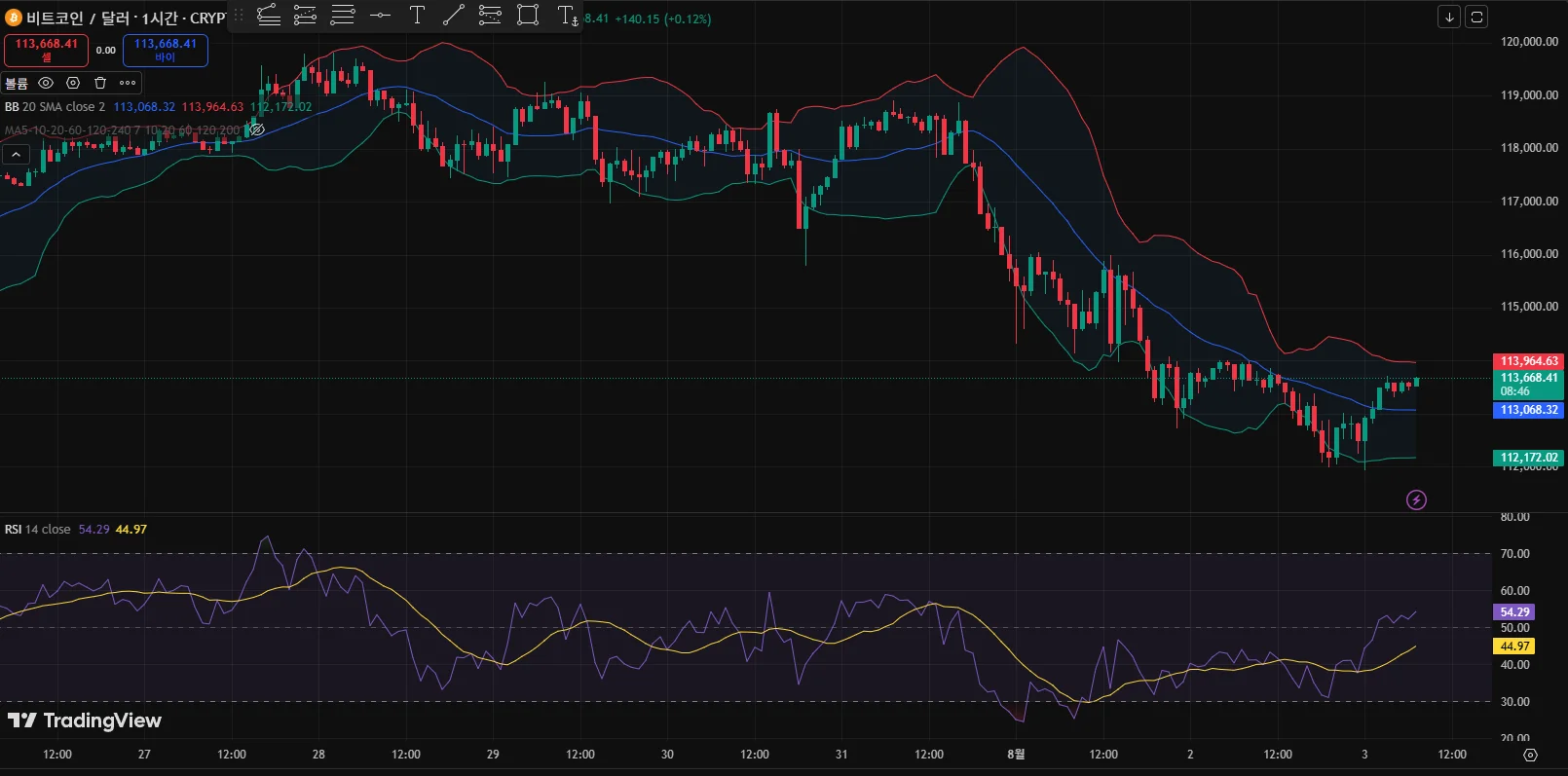Screen dimensions: 1568x776
Task: Select the anchored text tool
Action: point(567,16)
